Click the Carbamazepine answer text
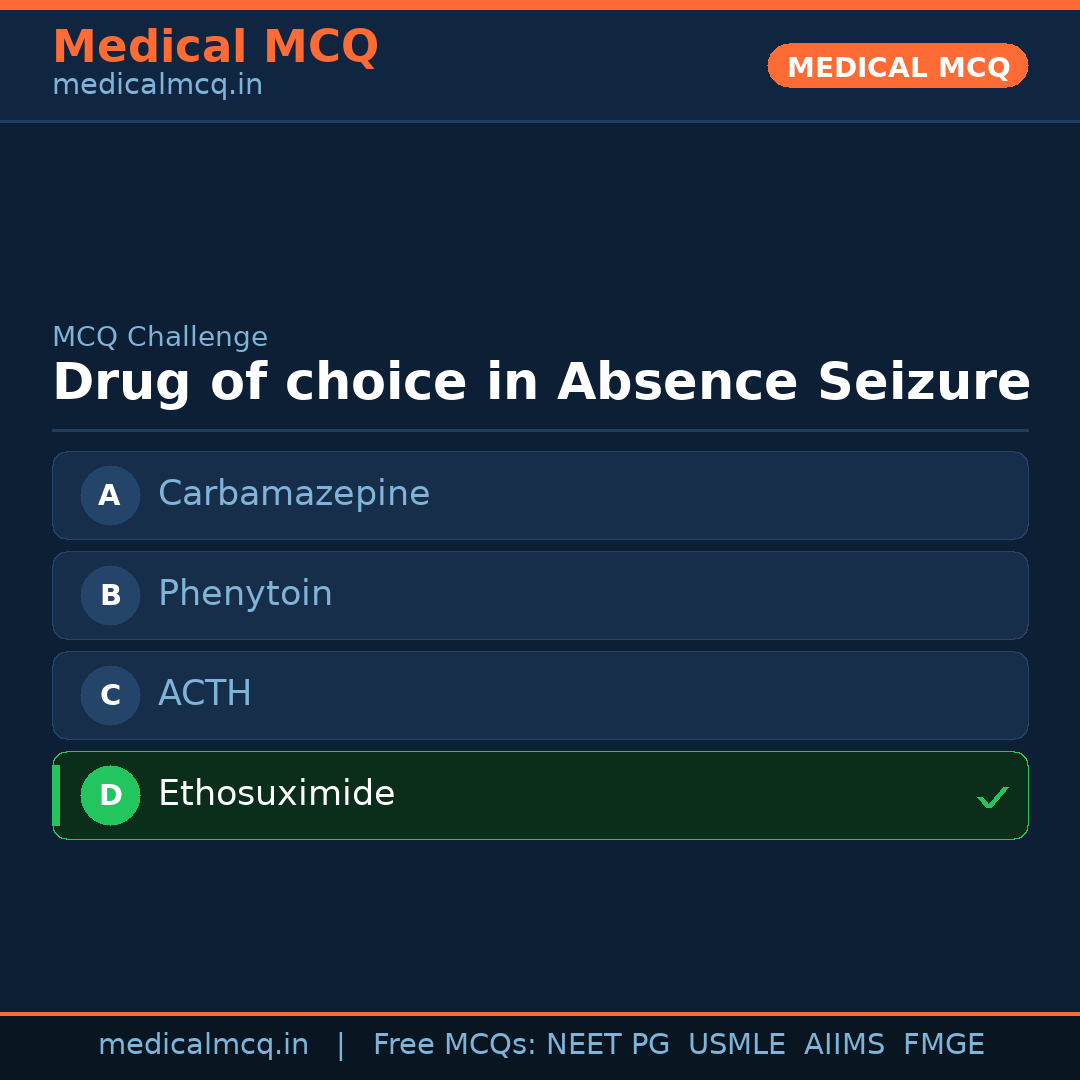Screen dimensions: 1080x1080 (x=294, y=494)
